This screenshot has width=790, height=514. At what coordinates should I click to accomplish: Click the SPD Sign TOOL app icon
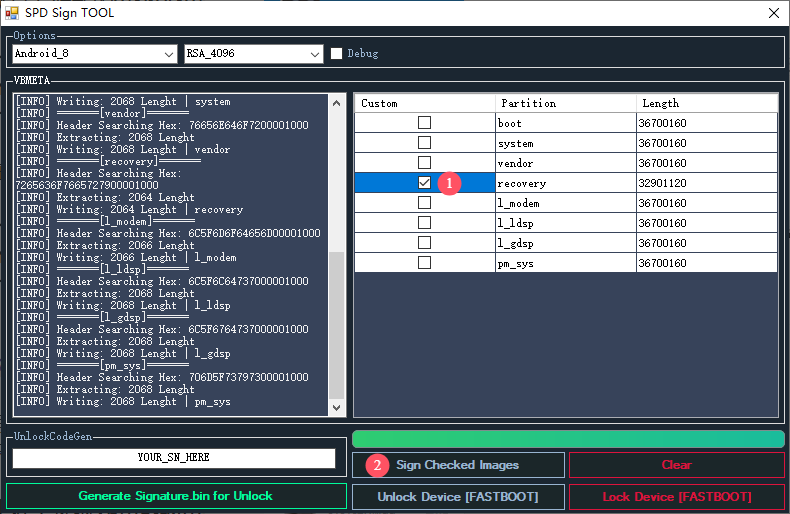(12, 13)
